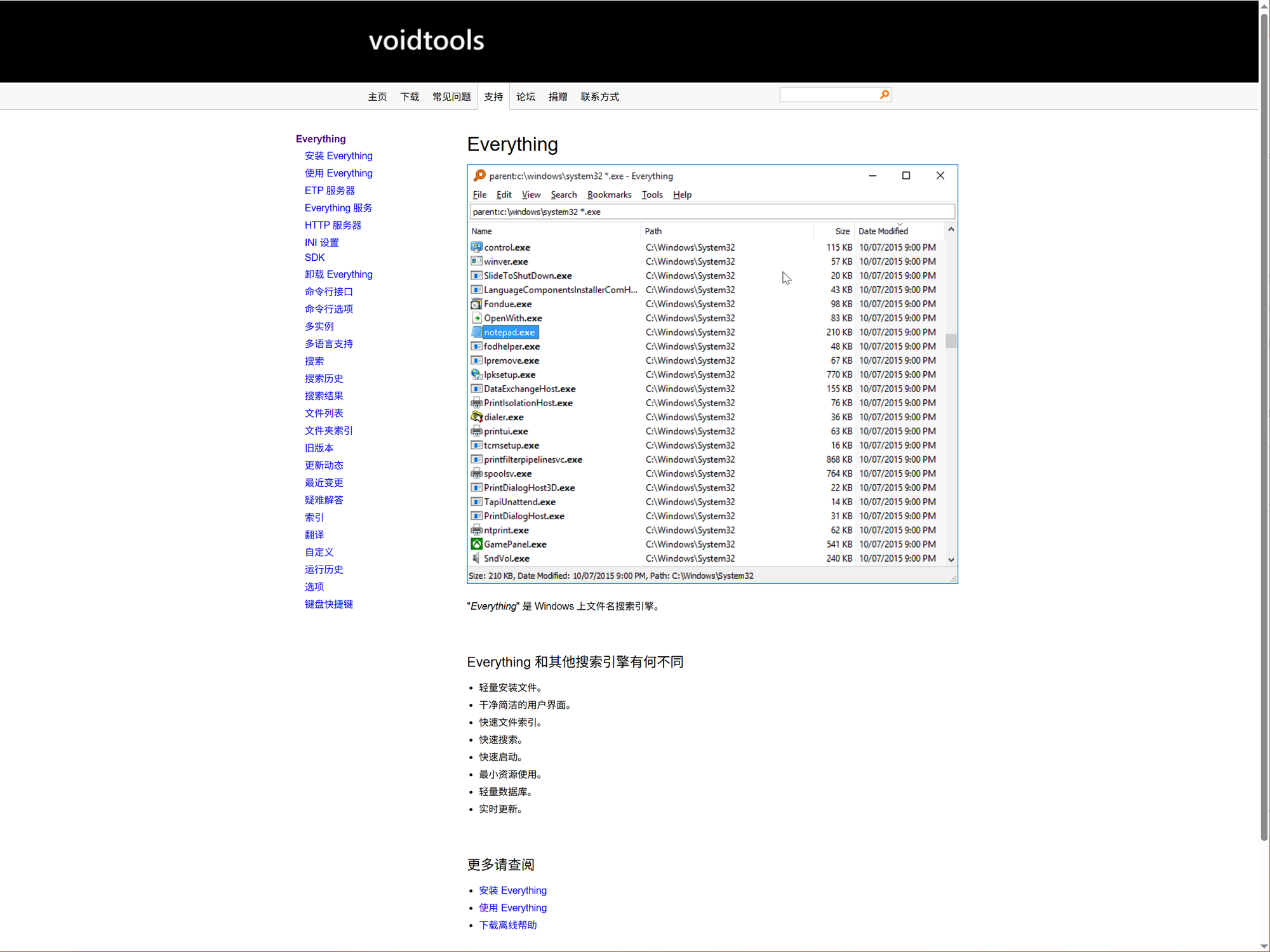Screen dimensions: 1270x952
Task: Click the page scrollbar down arrow
Action: pos(1264,946)
